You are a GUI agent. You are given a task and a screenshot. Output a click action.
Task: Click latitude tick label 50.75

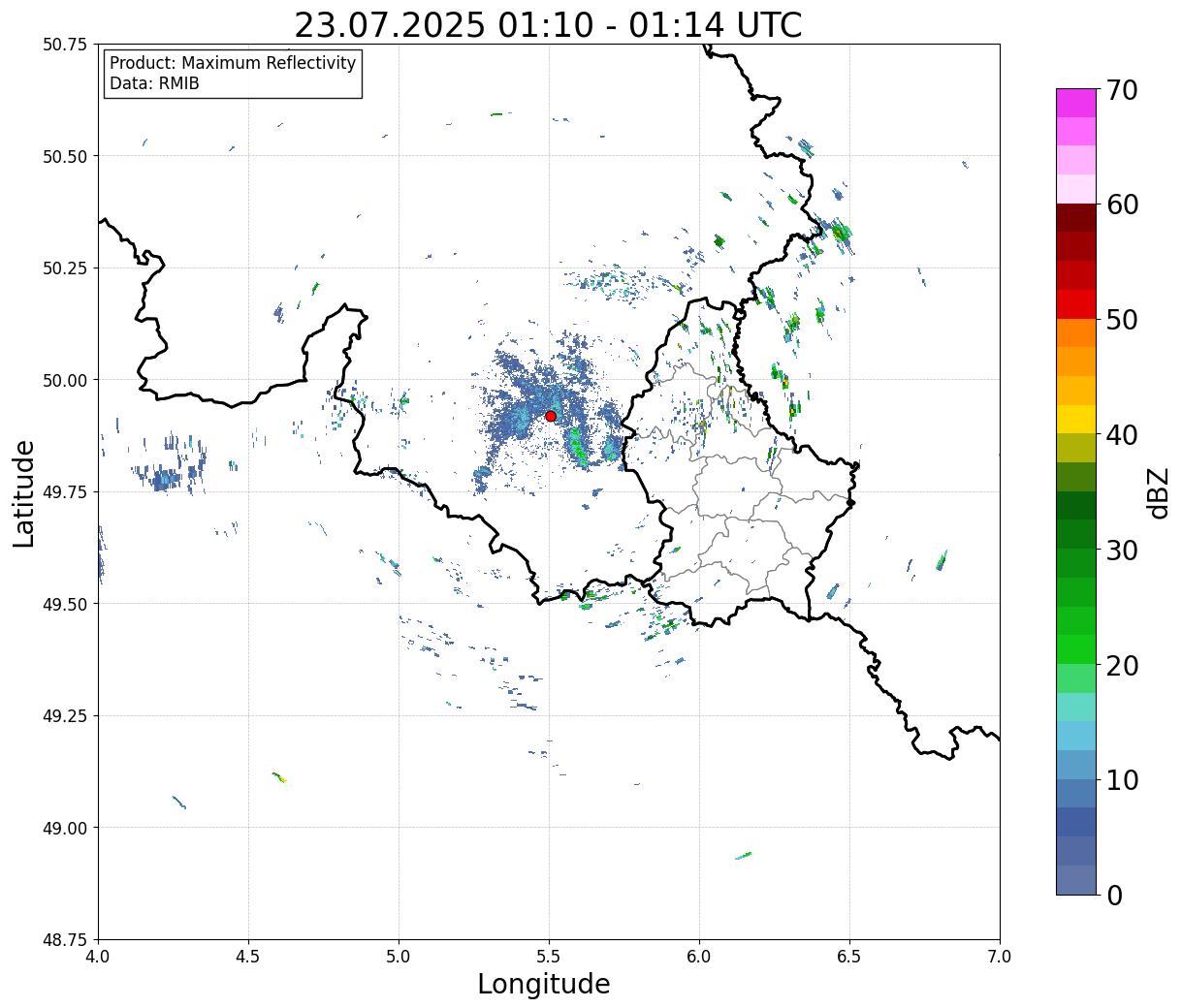(65, 45)
